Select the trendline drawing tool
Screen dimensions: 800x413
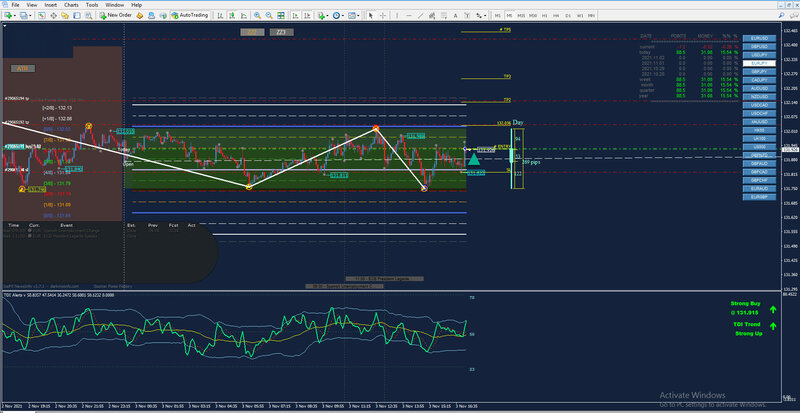(420, 16)
